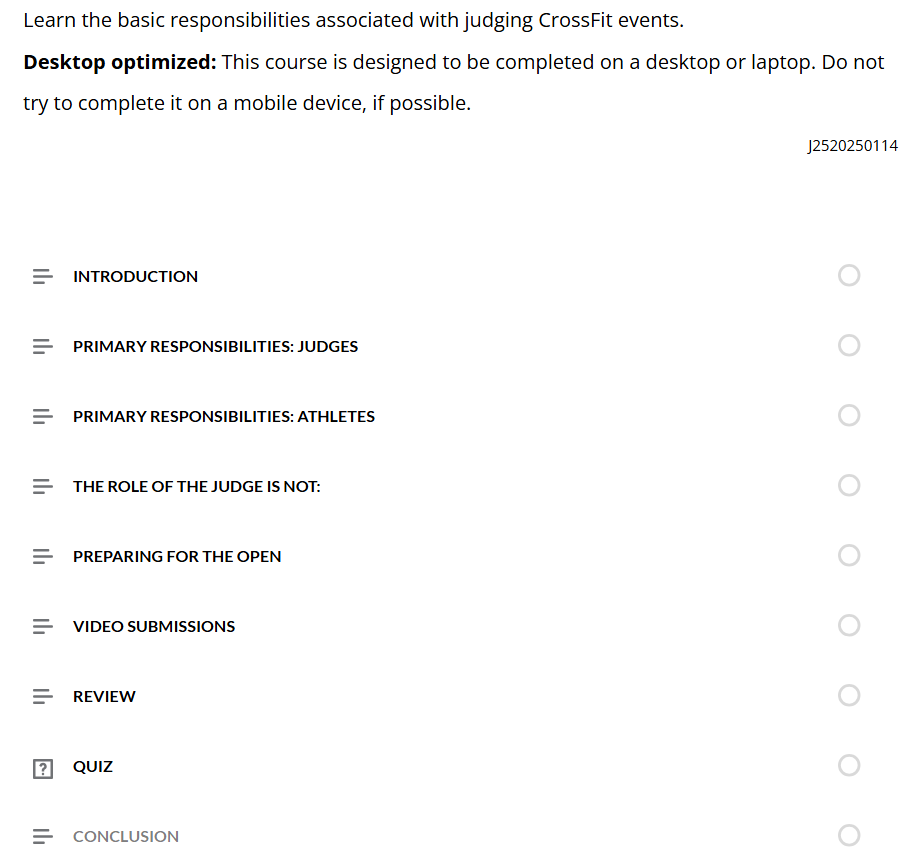Click the lesson icon beside INTRODUCTION
The width and height of the screenshot is (917, 862).
(43, 276)
